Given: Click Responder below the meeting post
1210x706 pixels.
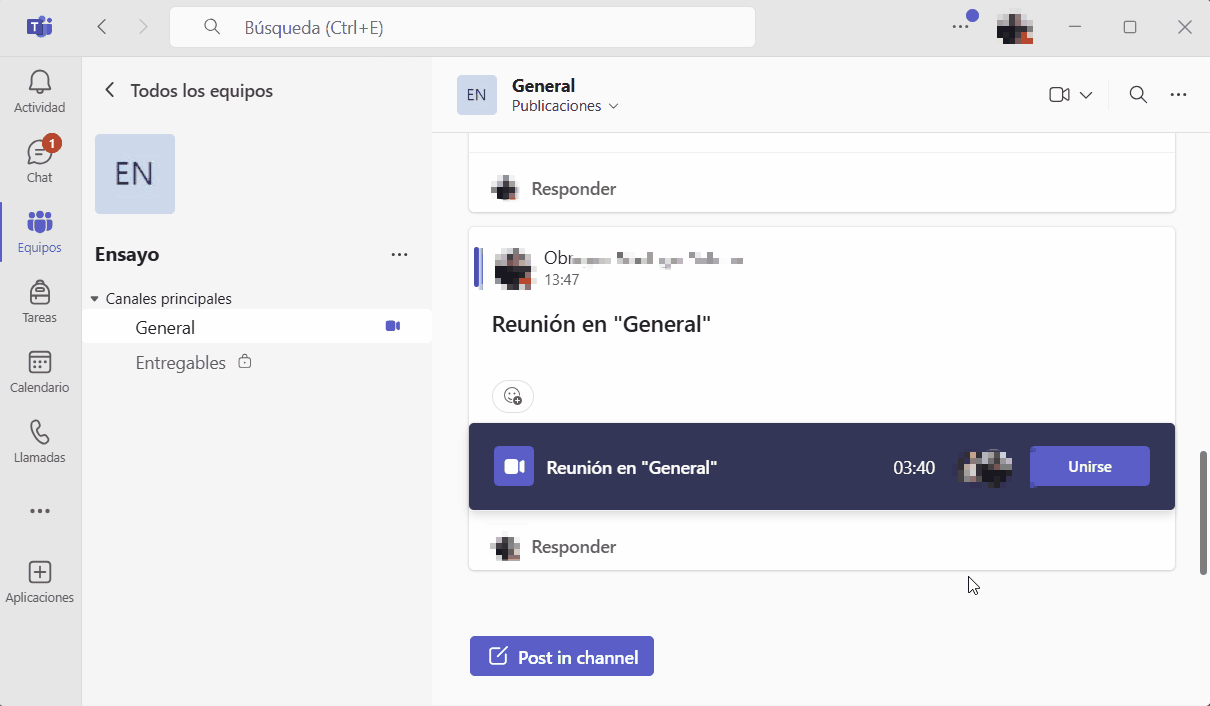Looking at the screenshot, I should [x=573, y=547].
